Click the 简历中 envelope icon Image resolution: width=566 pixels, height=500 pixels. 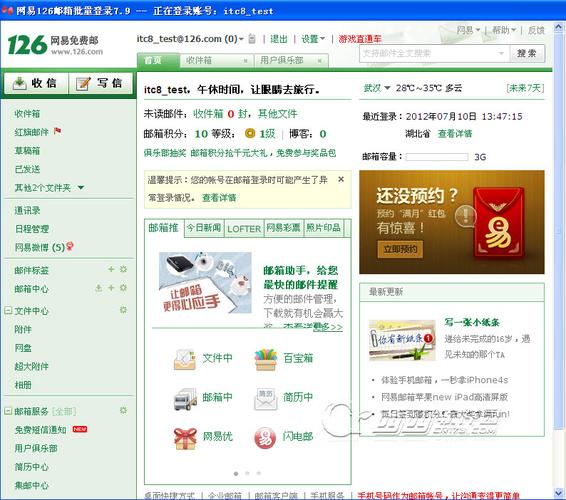(x=266, y=399)
